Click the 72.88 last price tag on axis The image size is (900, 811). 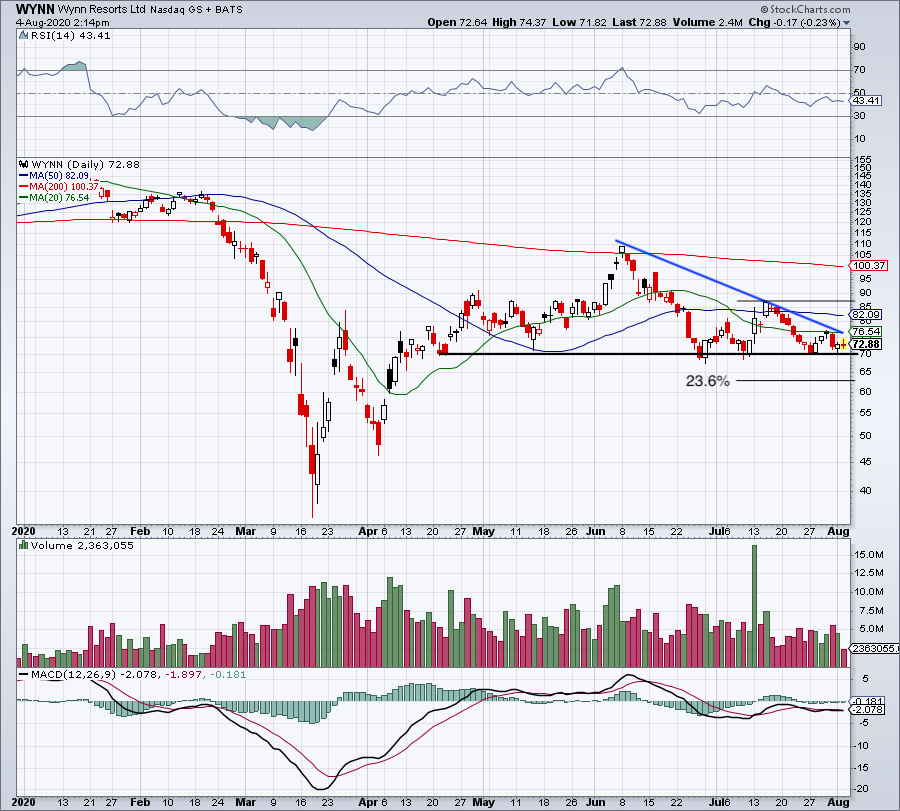pos(866,344)
